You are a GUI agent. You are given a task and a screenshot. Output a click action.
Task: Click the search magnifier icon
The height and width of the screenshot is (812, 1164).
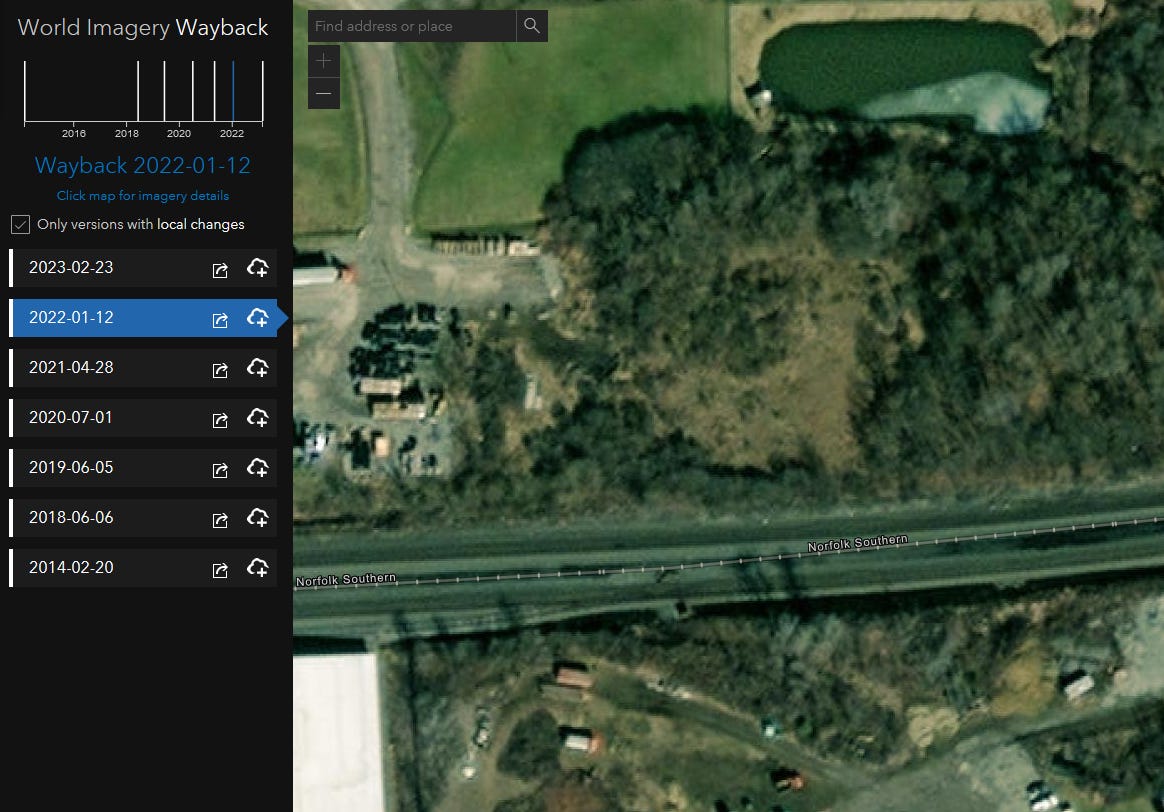(x=532, y=26)
